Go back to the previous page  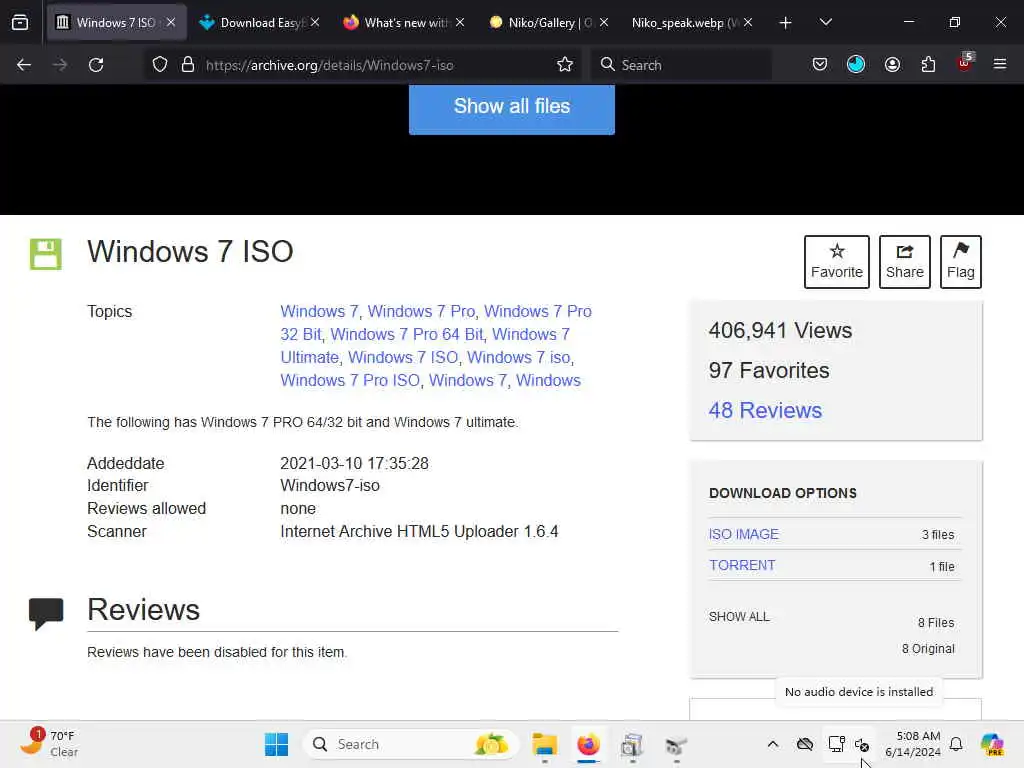tap(24, 65)
